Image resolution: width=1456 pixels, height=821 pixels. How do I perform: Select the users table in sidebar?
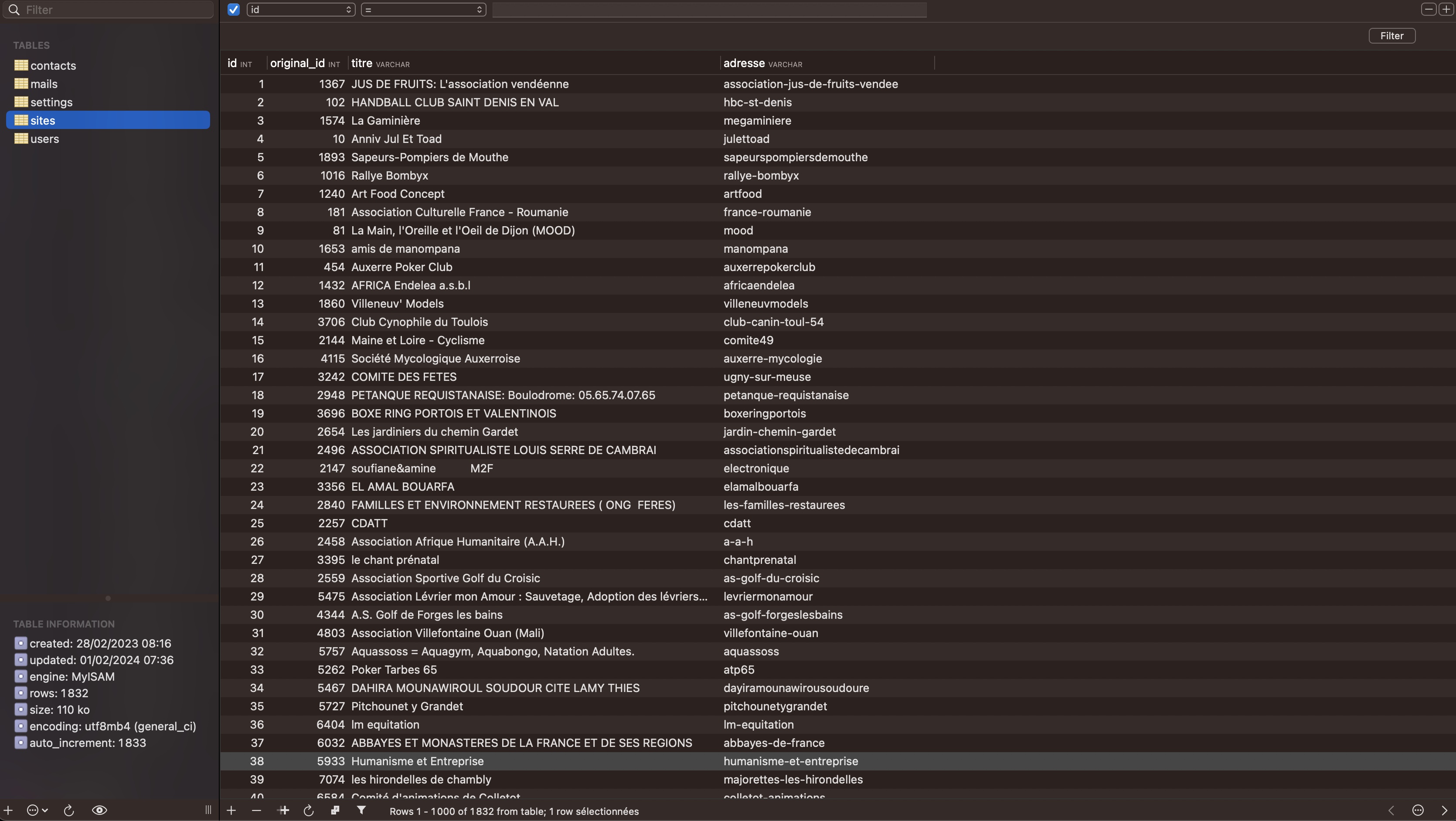tap(44, 139)
